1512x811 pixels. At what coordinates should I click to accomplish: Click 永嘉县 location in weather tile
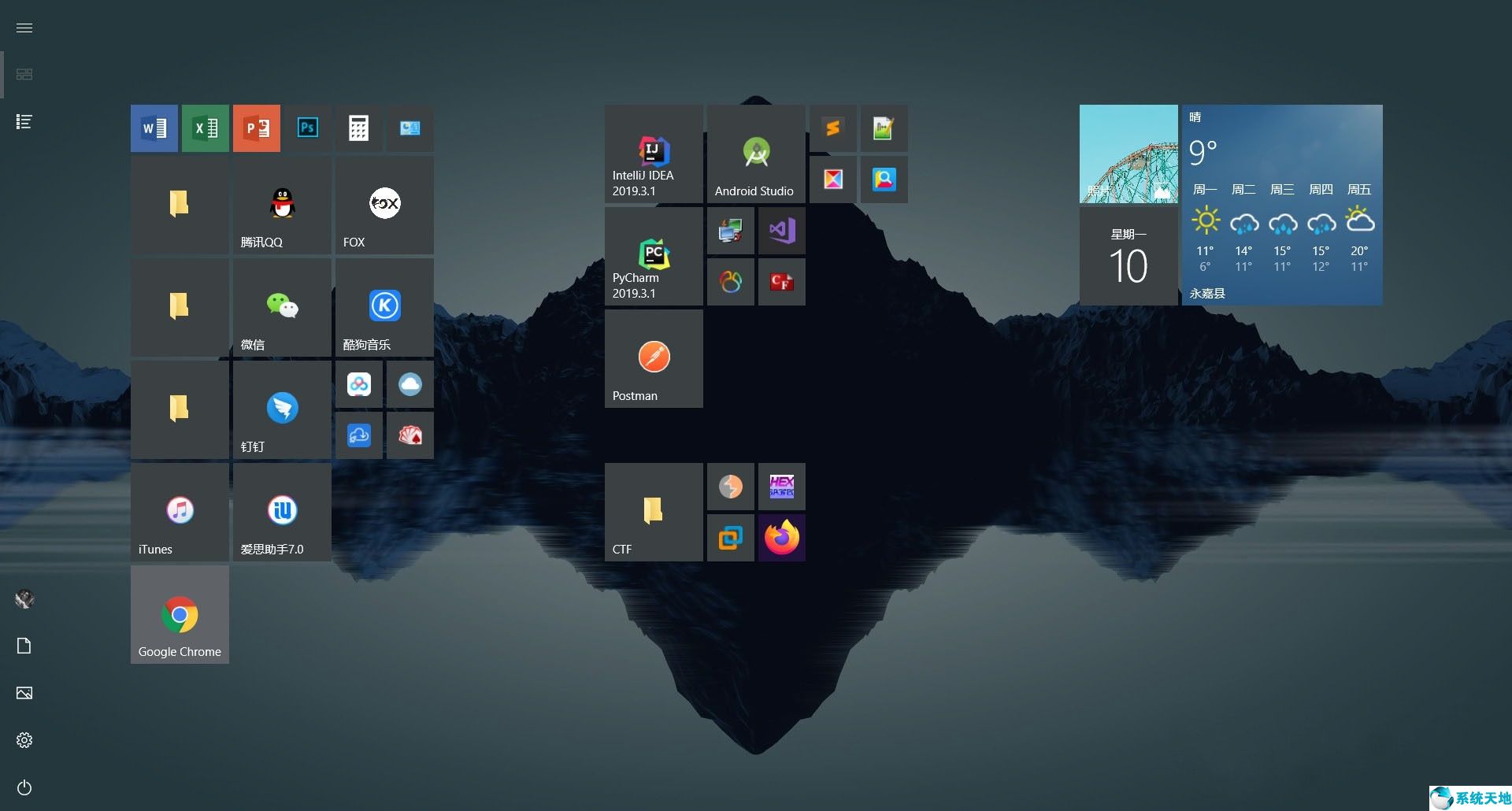click(x=1207, y=294)
